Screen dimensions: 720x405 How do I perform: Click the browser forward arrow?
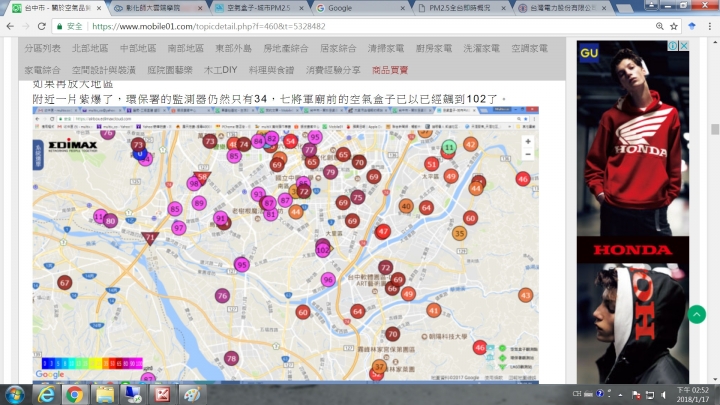click(26, 26)
